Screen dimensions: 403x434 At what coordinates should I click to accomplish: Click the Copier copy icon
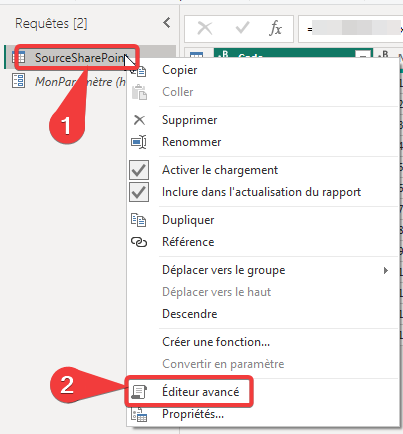click(139, 70)
